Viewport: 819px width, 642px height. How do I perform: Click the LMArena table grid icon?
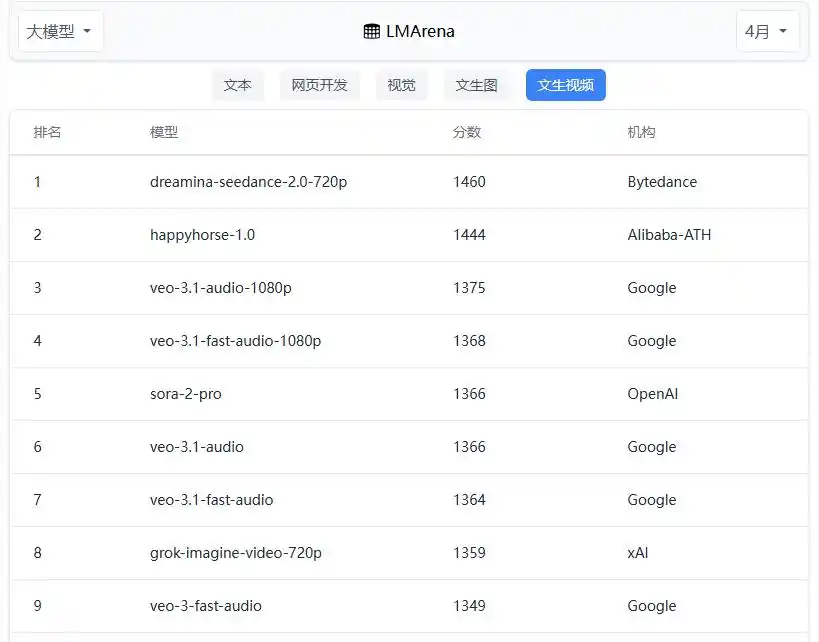point(371,31)
